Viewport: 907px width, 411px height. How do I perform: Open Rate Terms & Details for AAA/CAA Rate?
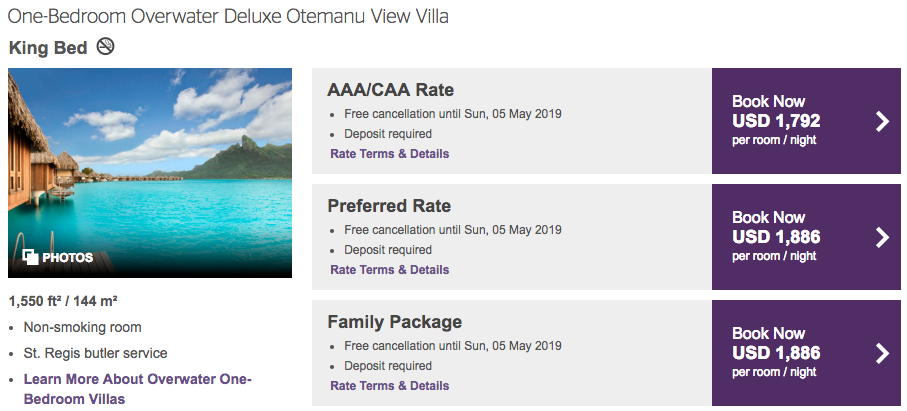pos(389,154)
